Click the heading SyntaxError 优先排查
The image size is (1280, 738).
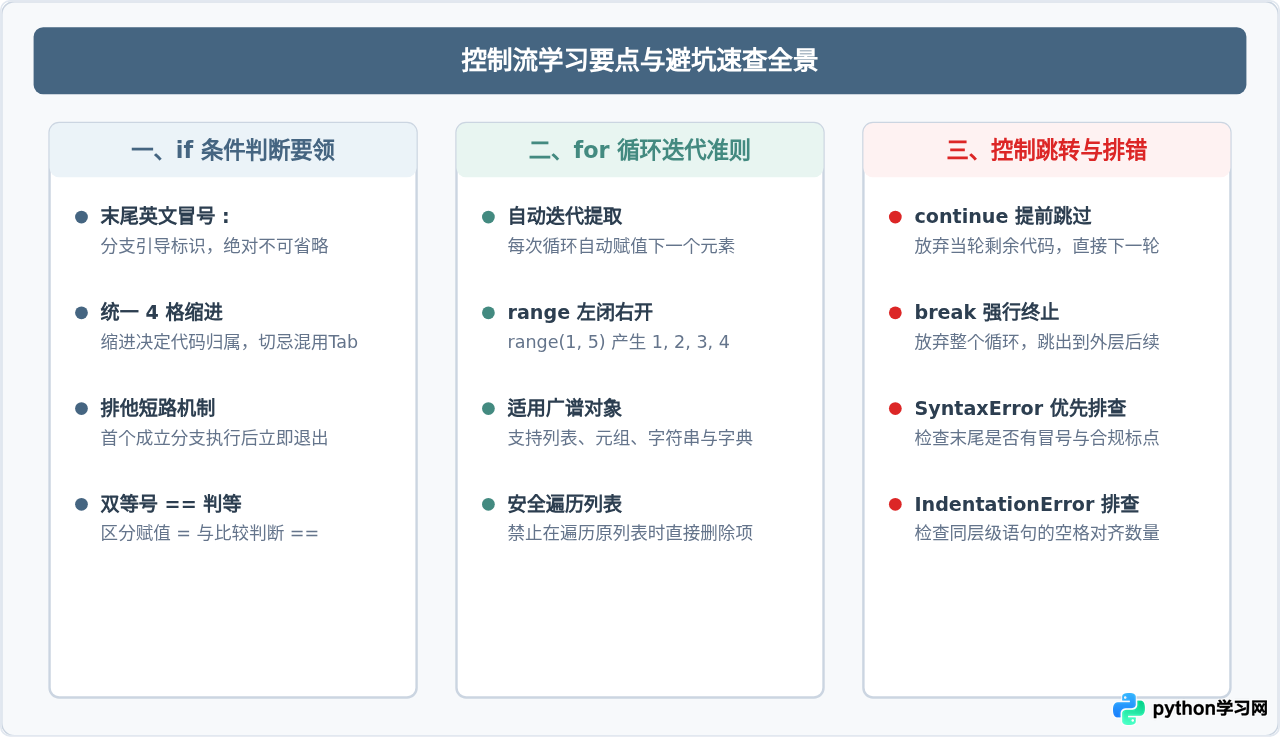1021,408
